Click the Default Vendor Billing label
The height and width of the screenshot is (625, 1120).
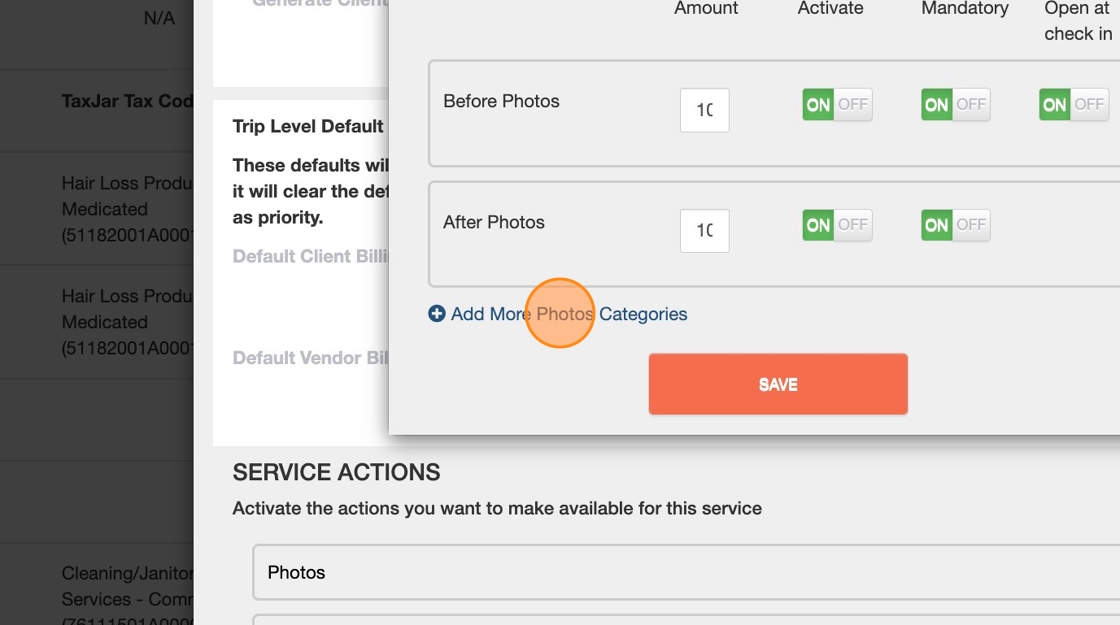310,358
